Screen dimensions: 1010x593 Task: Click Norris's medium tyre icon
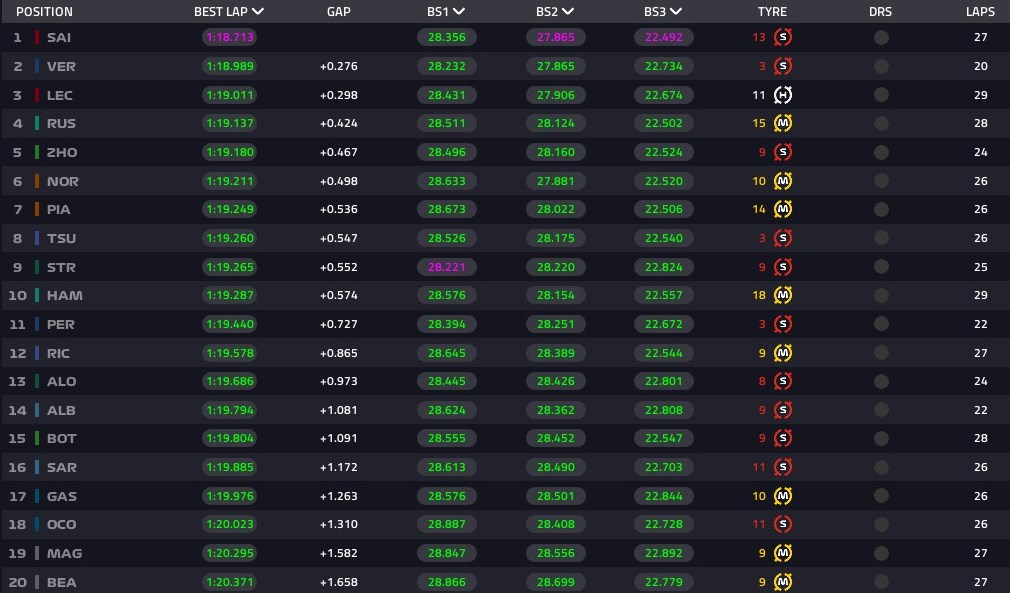[x=783, y=181]
